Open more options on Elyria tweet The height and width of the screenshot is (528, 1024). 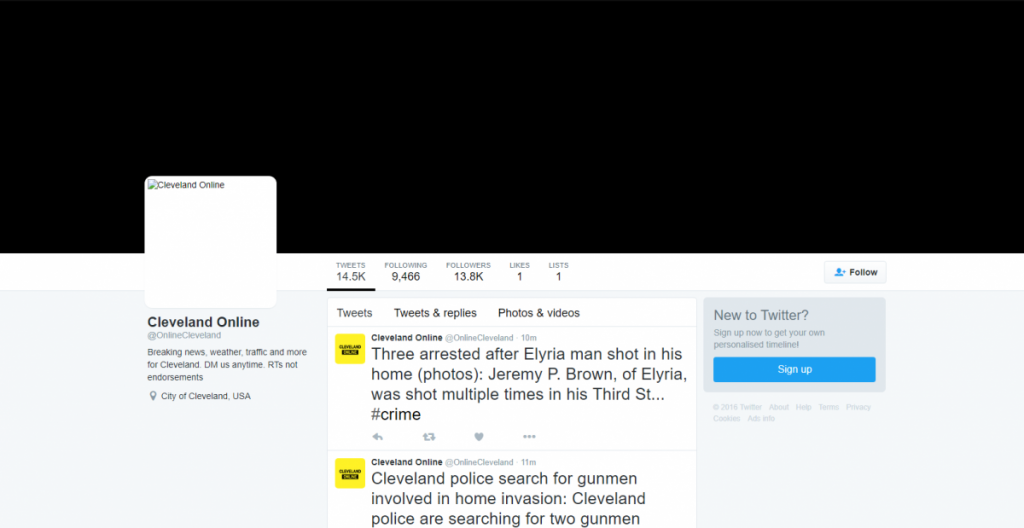pos(529,437)
